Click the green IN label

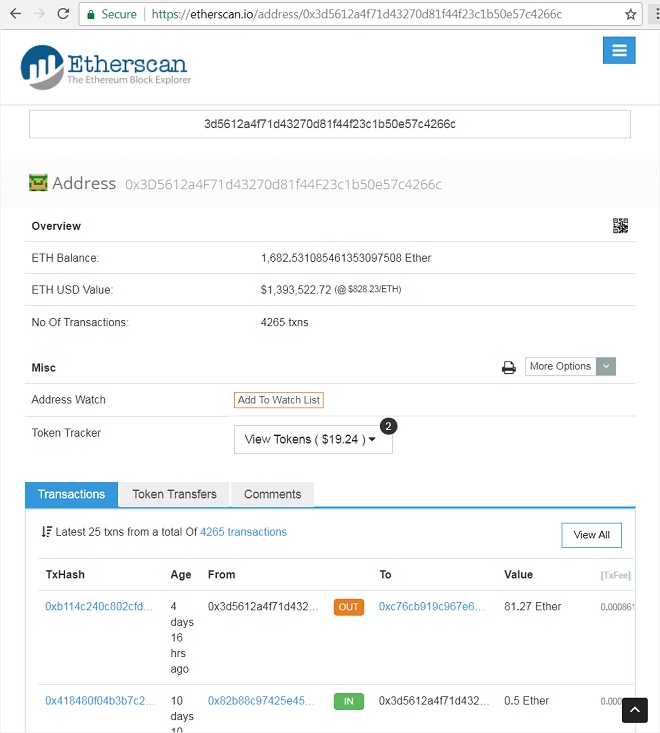(x=349, y=702)
